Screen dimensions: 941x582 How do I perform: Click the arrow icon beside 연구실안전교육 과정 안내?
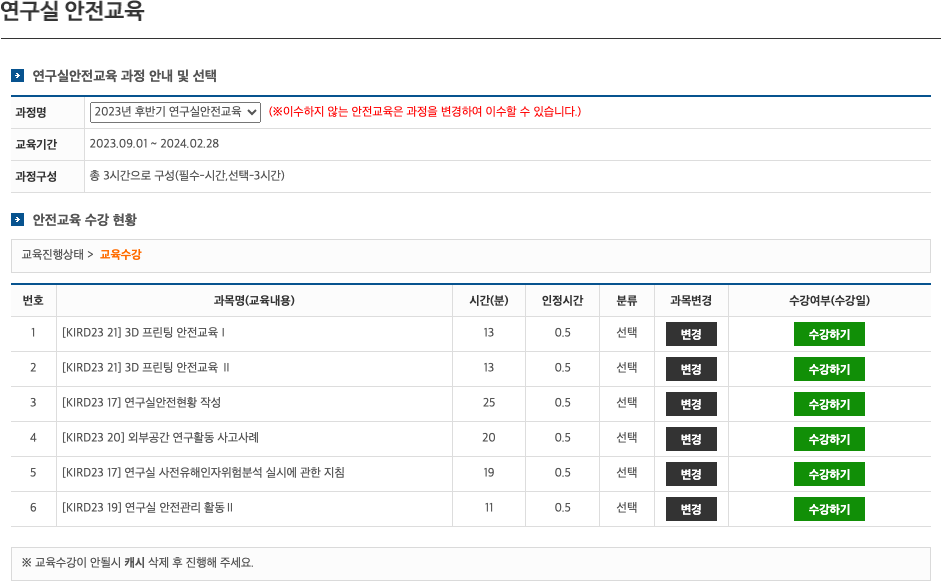[17, 76]
